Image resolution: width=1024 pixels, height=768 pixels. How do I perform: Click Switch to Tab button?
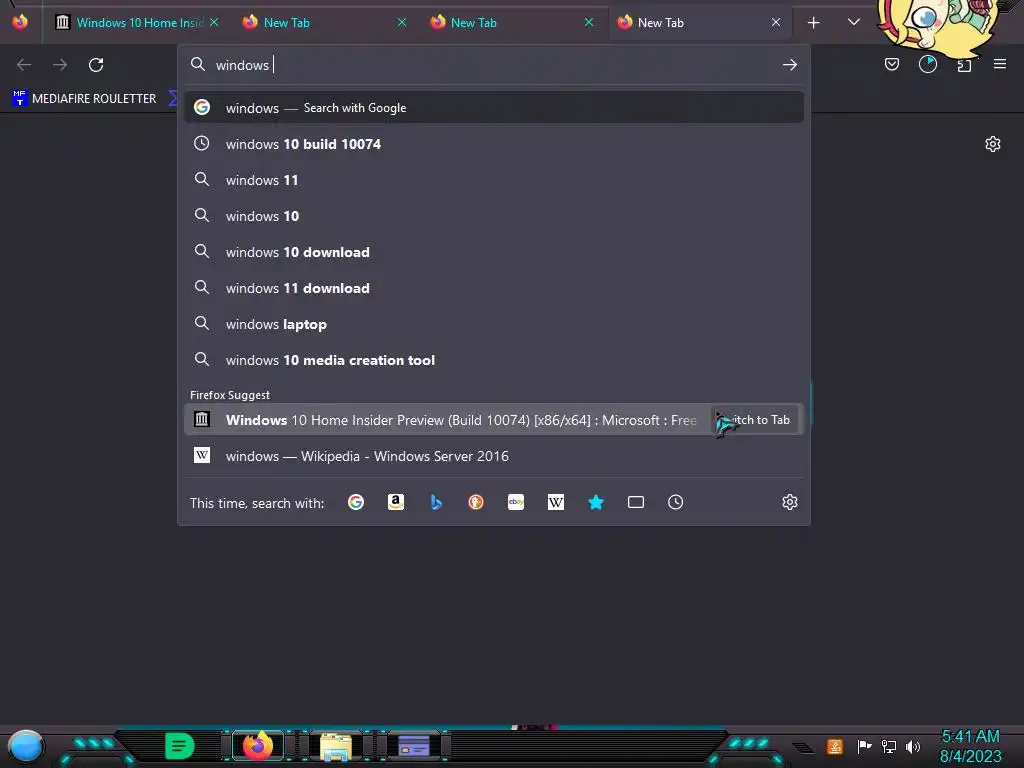coord(755,420)
